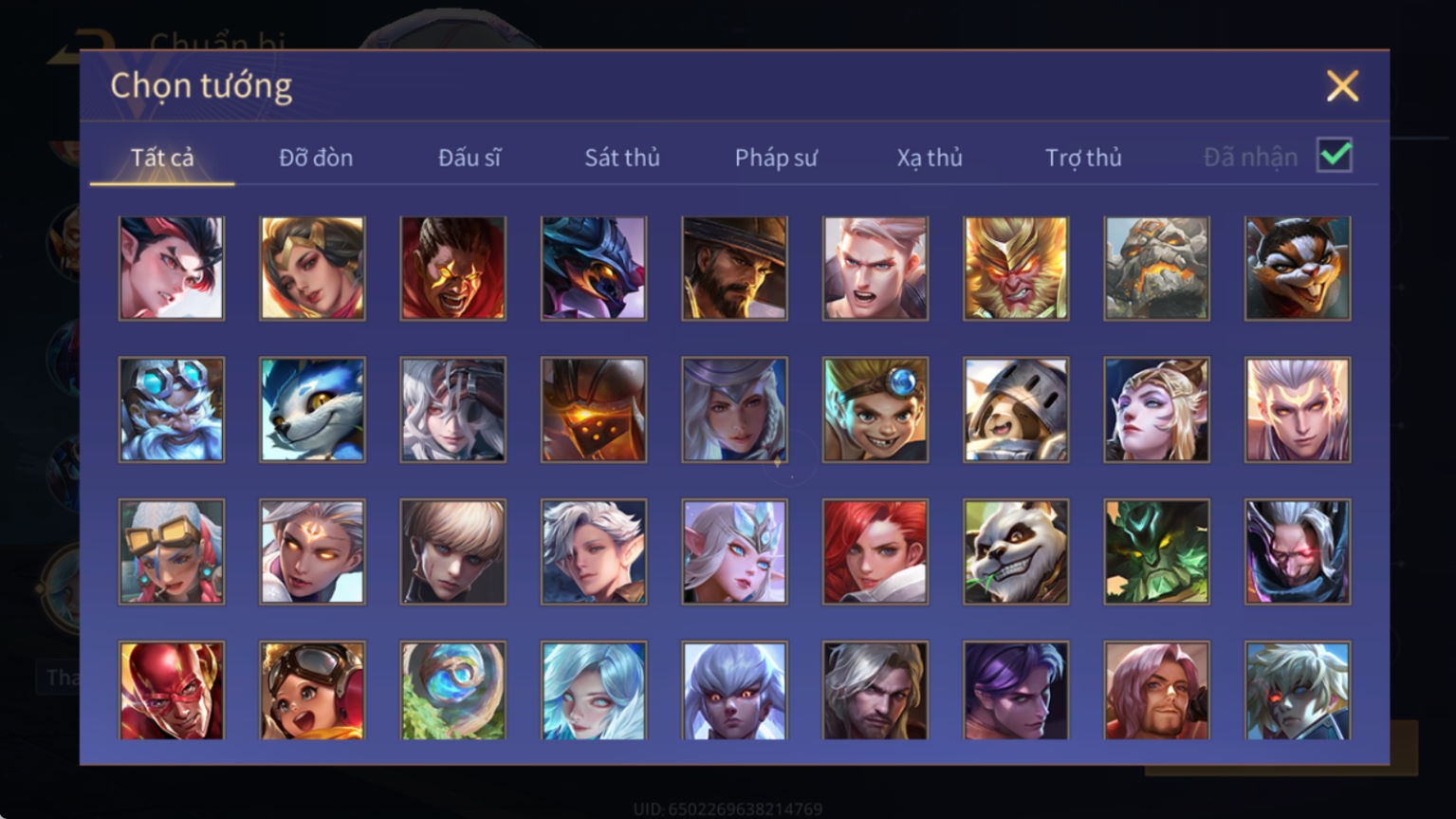Screen dimensions: 1456x819
Task: Switch to the Trợ thủ tab
Action: tap(1083, 158)
